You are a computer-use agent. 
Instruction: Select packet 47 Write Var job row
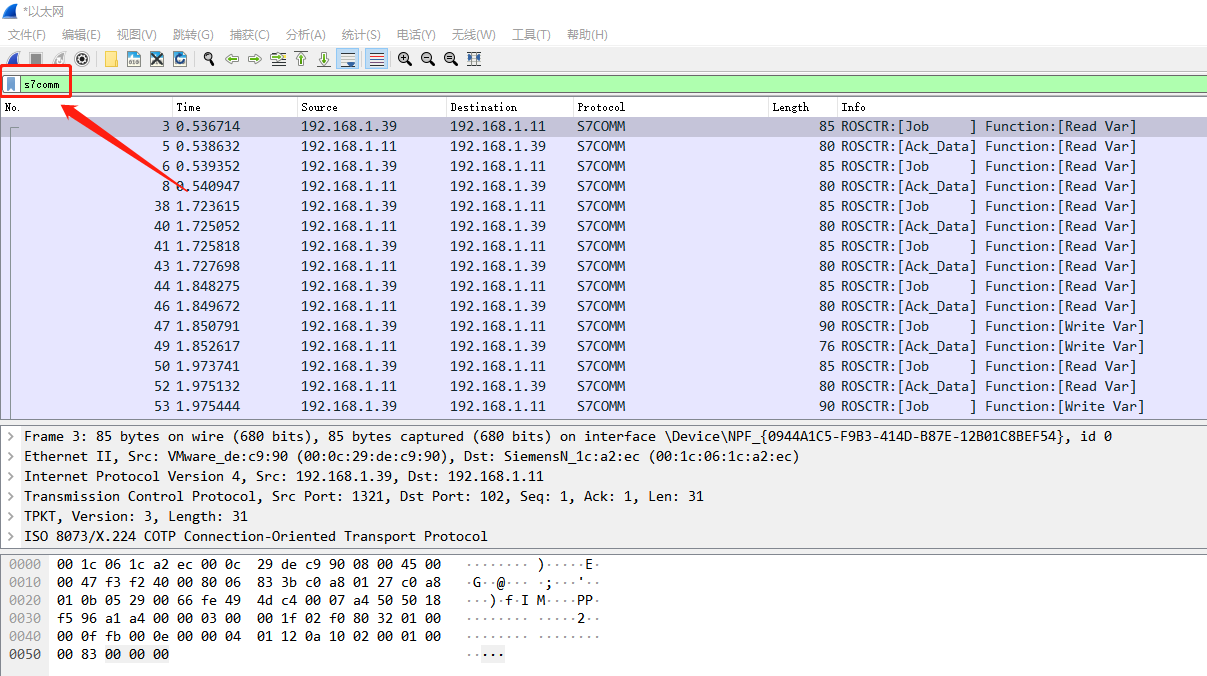pos(600,326)
